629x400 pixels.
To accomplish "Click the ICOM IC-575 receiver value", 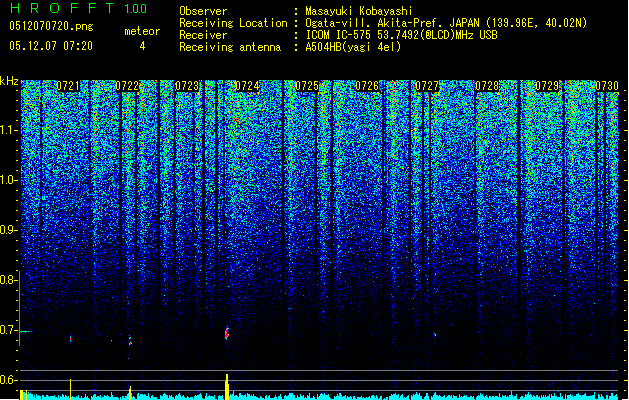I will click(402, 35).
